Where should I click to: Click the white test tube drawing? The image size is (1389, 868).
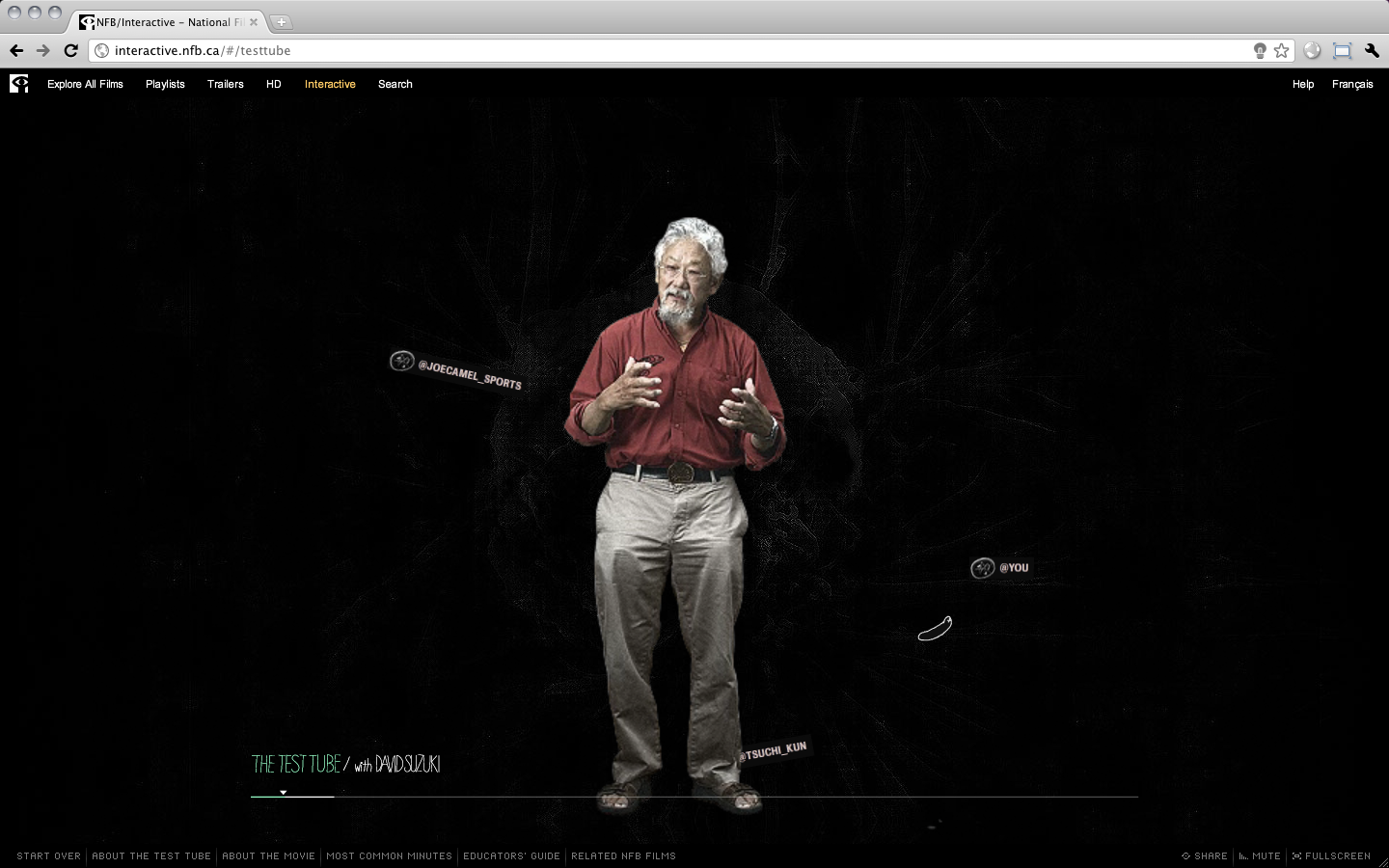point(935,629)
